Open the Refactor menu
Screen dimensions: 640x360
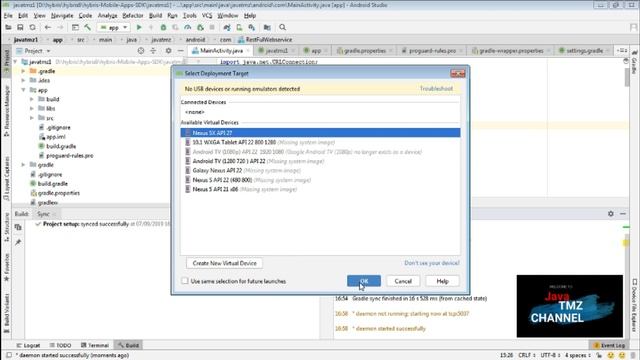click(133, 16)
